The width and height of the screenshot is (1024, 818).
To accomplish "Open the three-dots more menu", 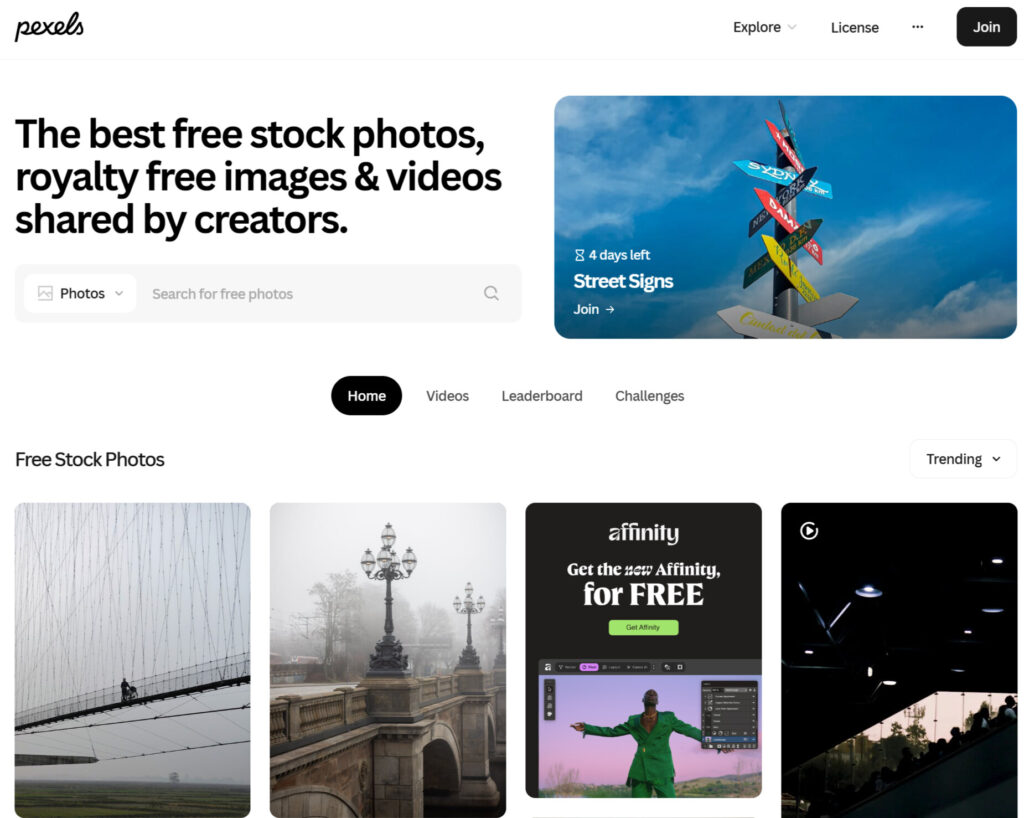I will pyautogui.click(x=918, y=27).
